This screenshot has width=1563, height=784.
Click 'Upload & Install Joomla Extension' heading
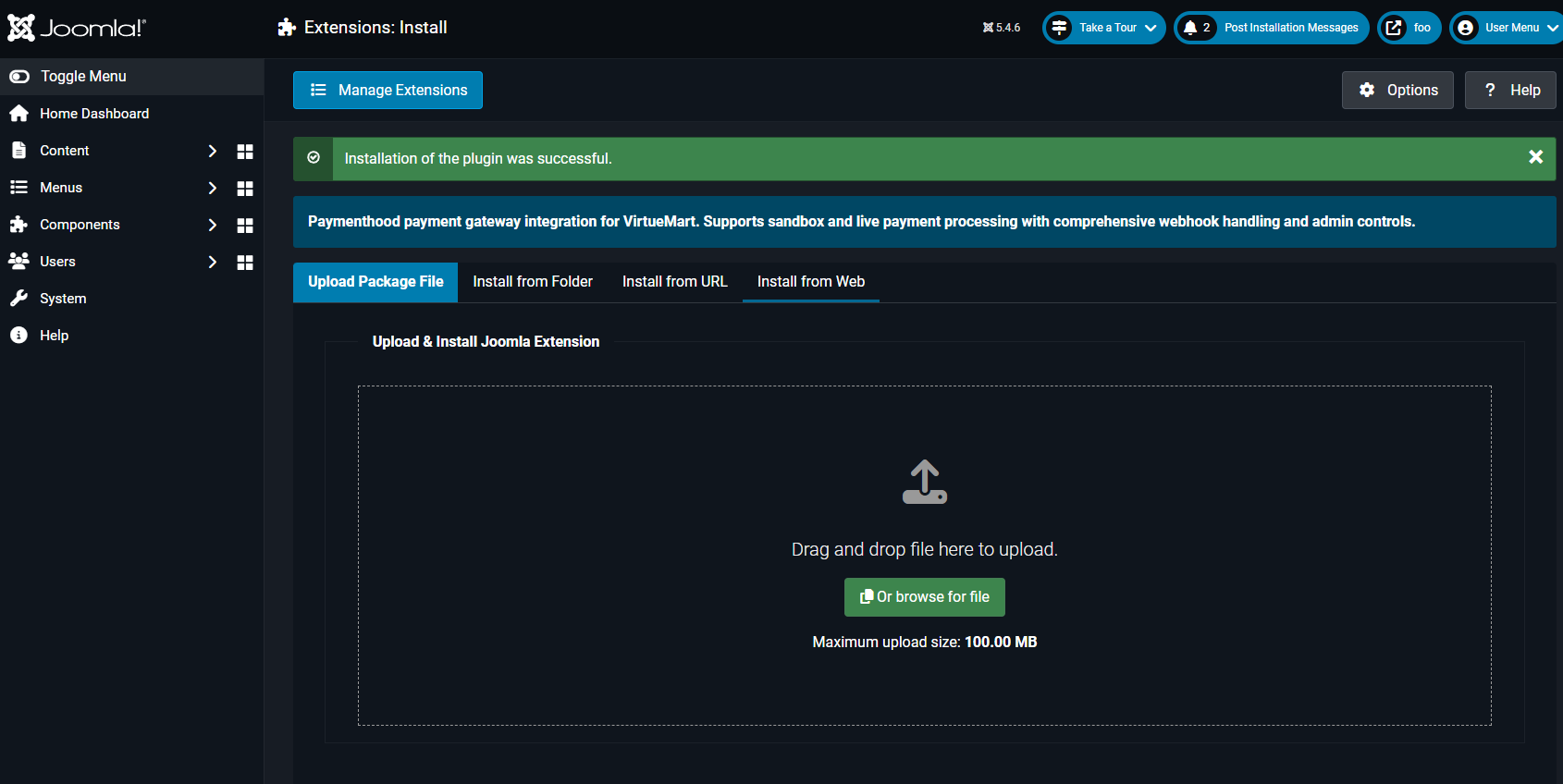click(486, 342)
